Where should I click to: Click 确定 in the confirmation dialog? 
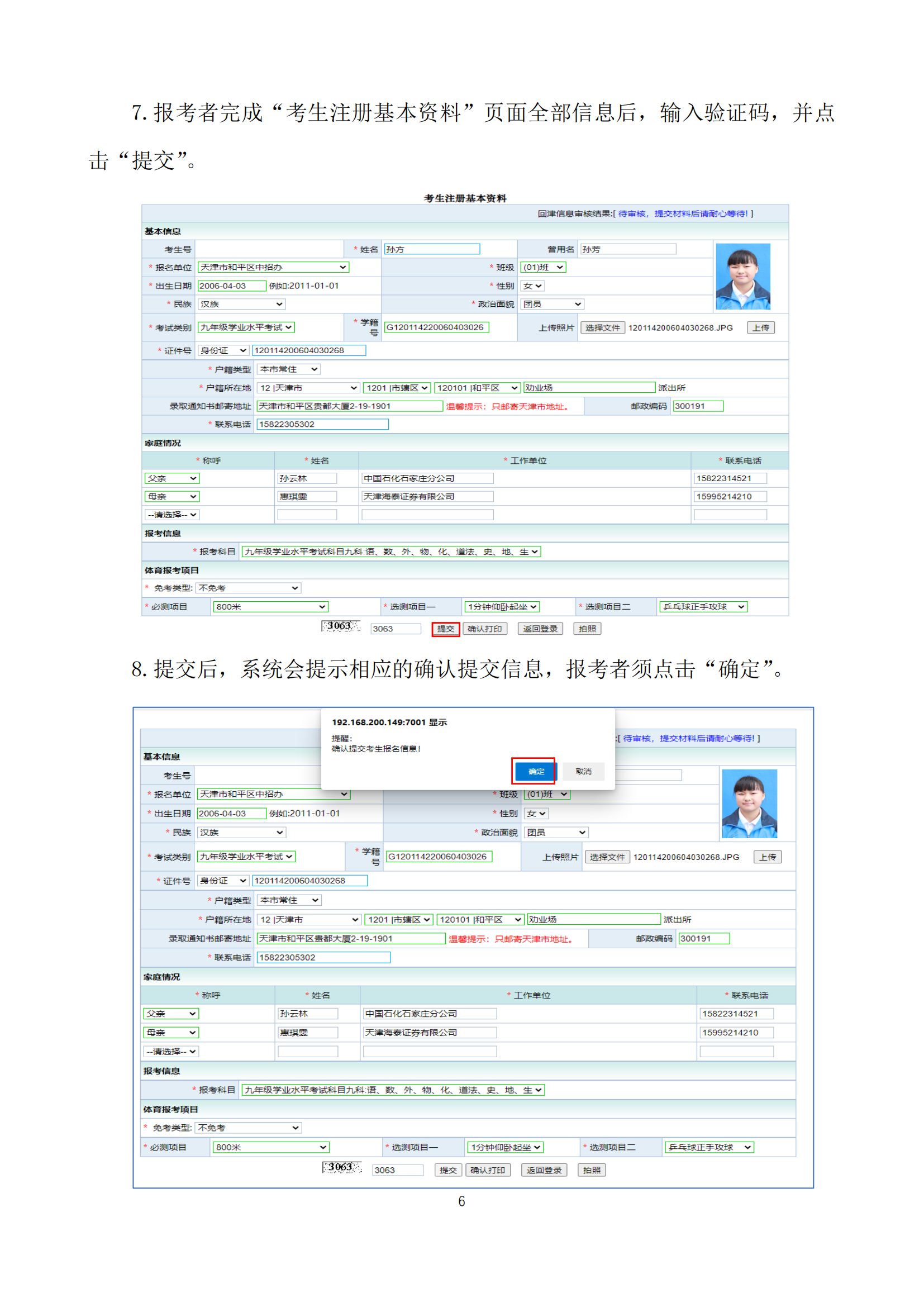click(535, 771)
